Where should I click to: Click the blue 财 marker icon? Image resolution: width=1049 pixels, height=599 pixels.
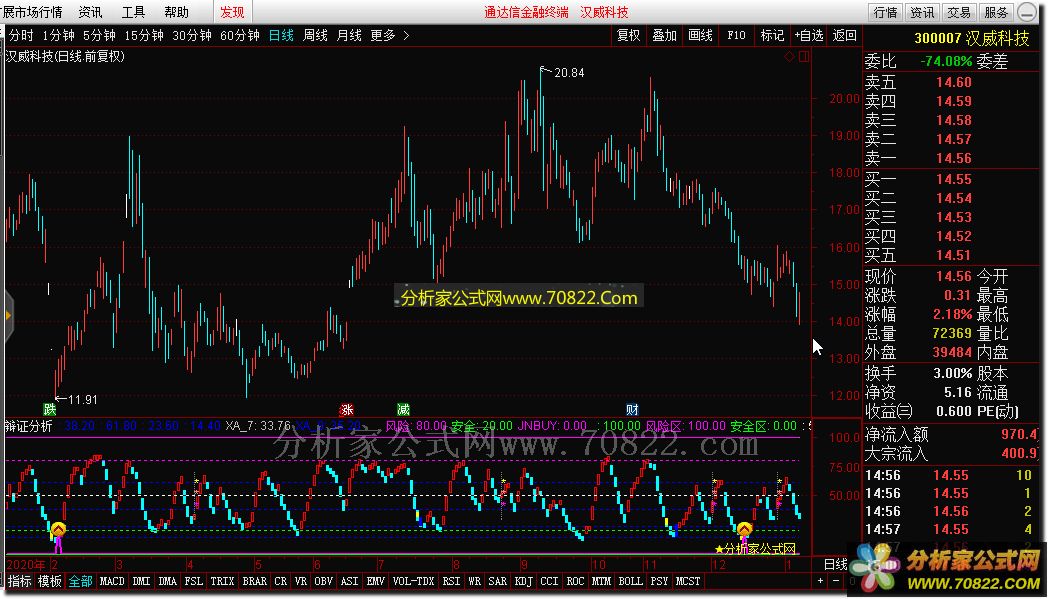pos(632,410)
